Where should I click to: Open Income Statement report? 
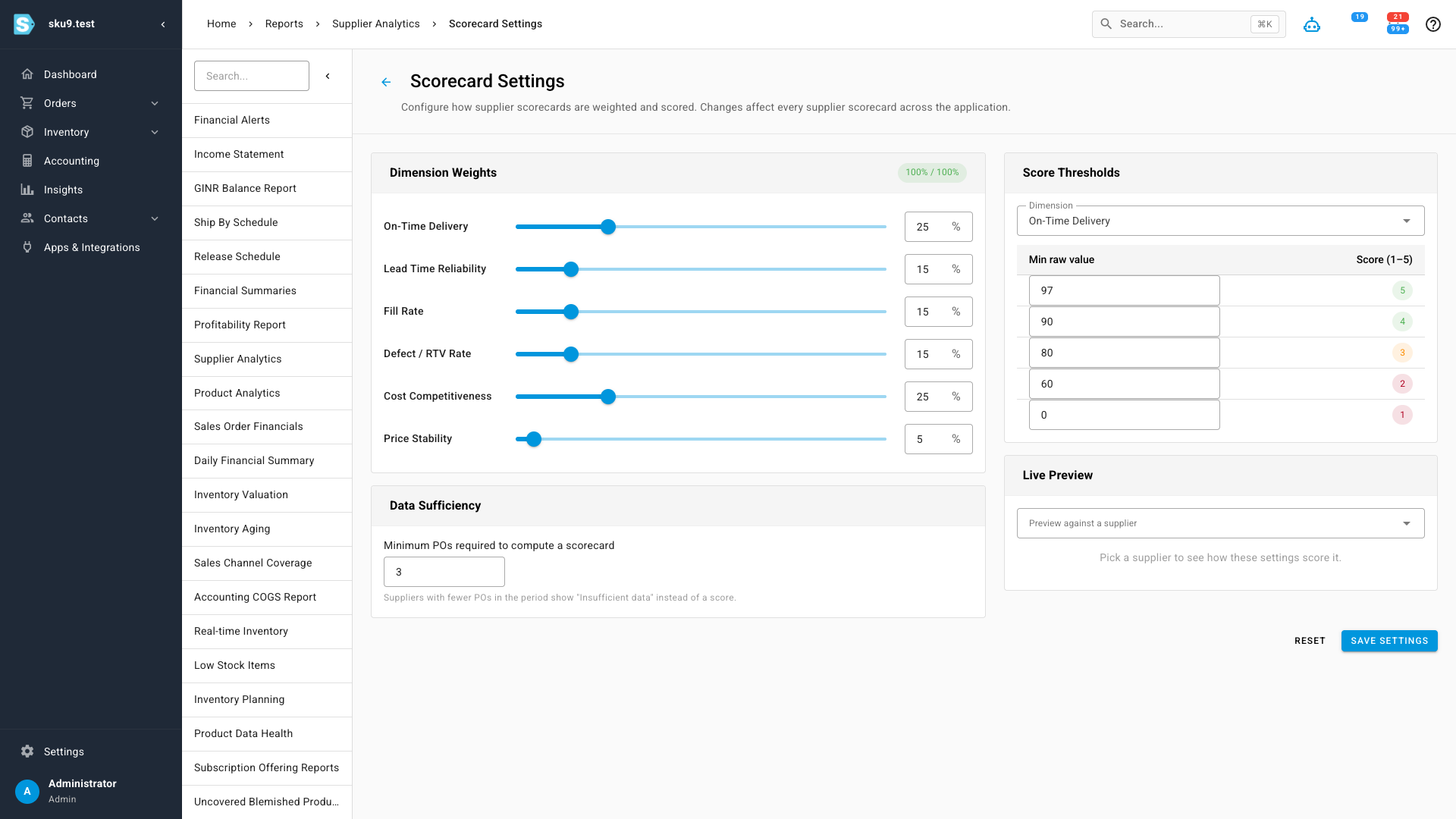click(x=267, y=154)
